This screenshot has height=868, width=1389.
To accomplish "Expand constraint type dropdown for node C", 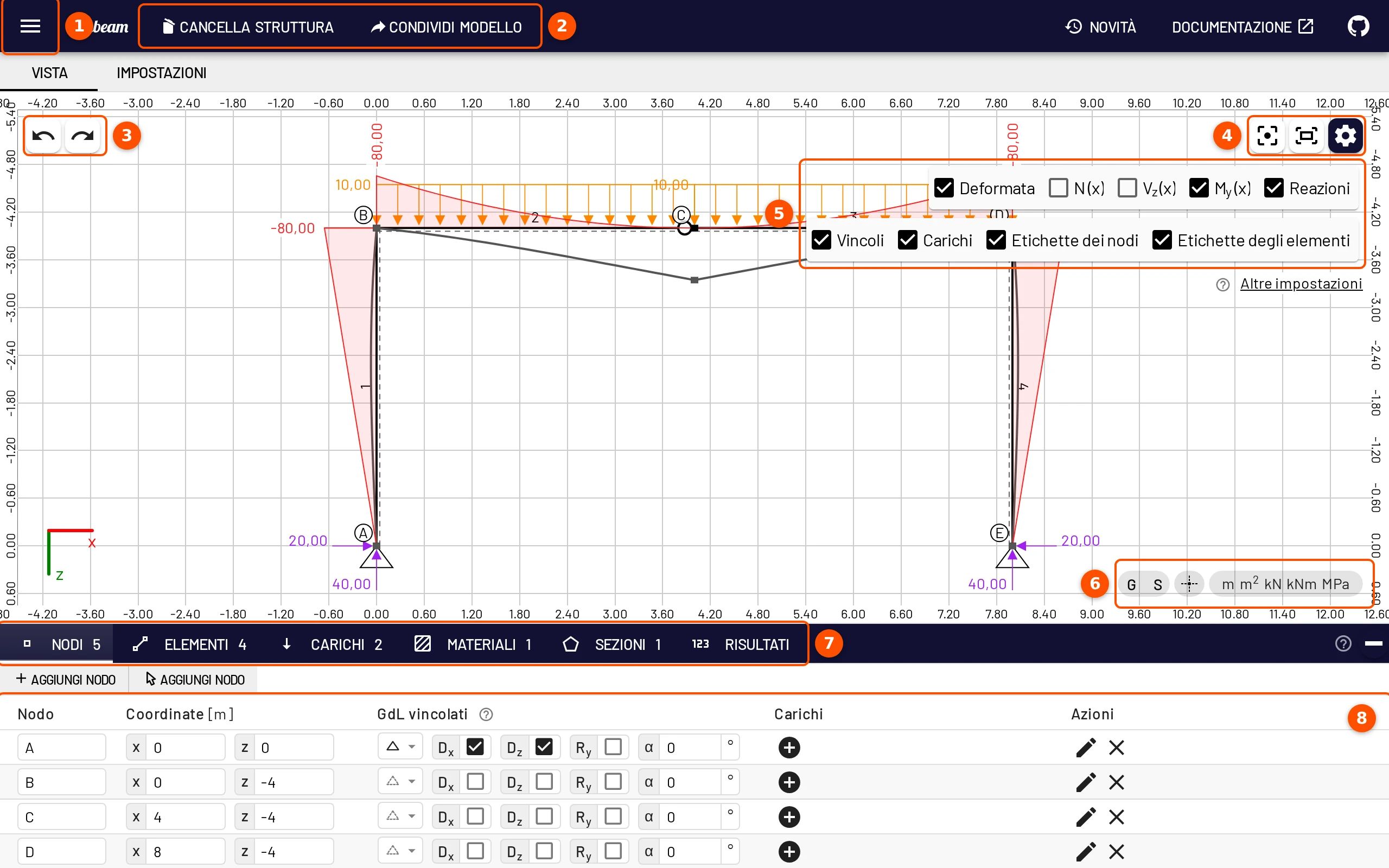I will pos(400,816).
